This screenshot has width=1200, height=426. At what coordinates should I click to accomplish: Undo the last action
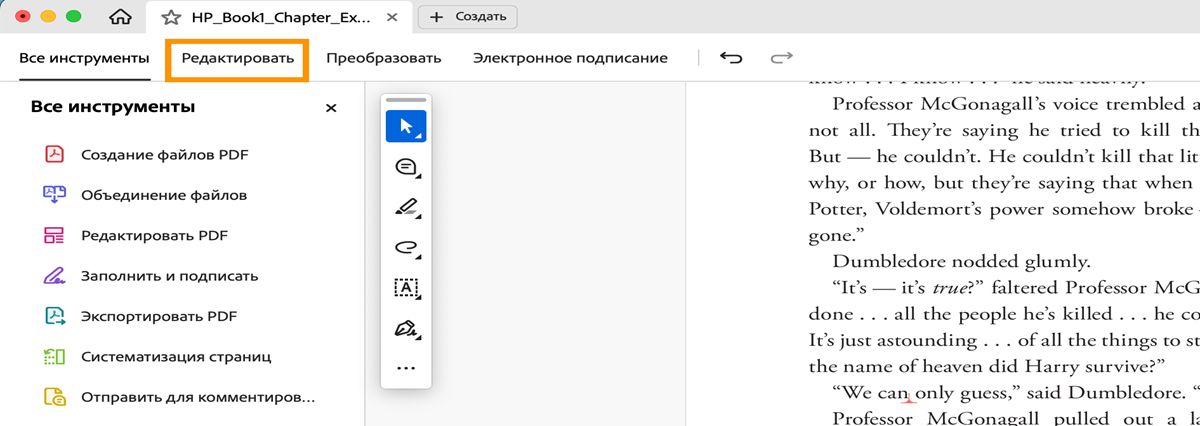[731, 58]
